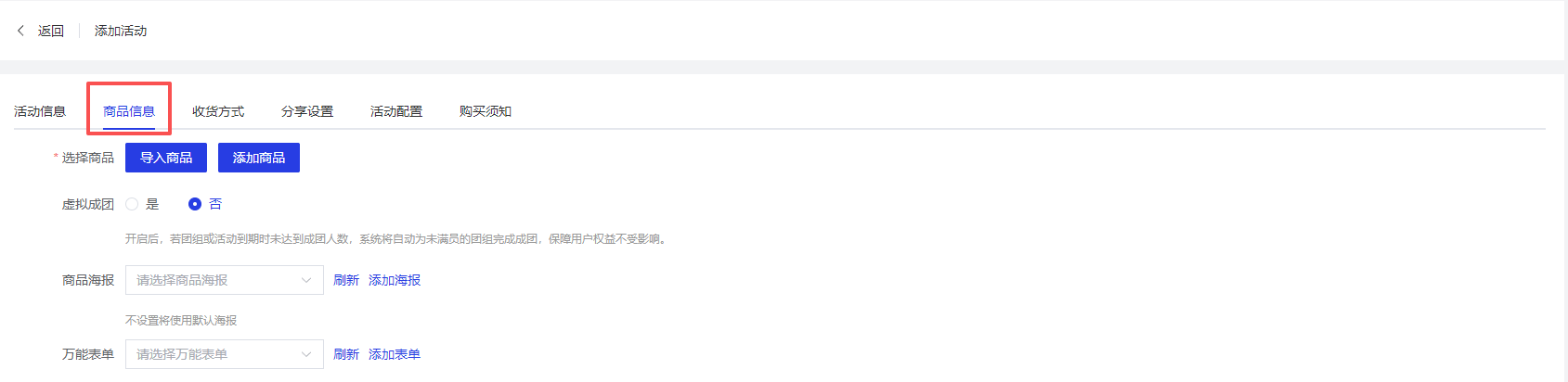Image resolution: width=1568 pixels, height=382 pixels.
Task: Click the 添加海报 link
Action: pyautogui.click(x=395, y=280)
